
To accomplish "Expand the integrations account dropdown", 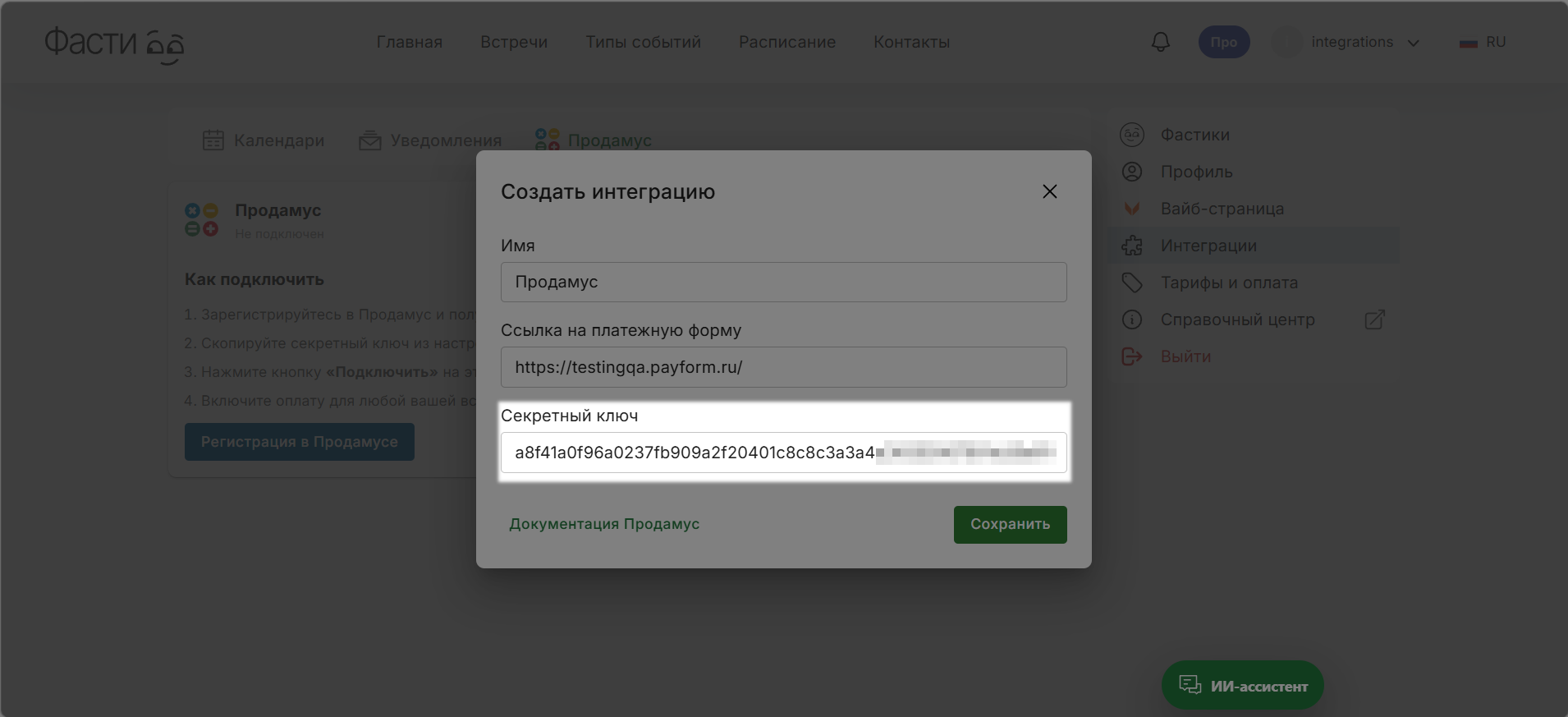I will (1413, 43).
